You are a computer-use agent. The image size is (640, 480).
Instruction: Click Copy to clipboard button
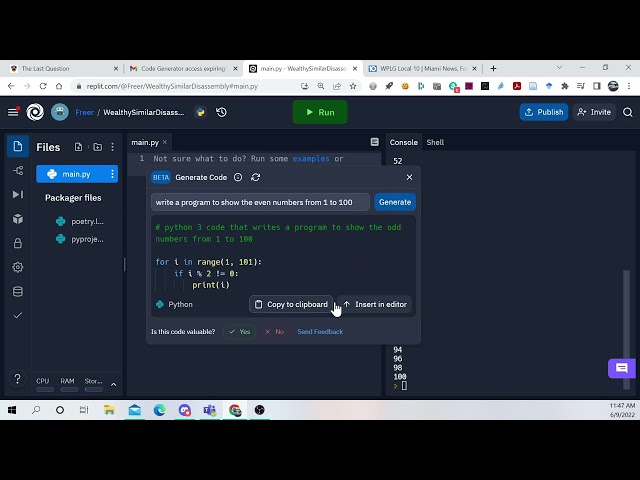[x=291, y=304]
